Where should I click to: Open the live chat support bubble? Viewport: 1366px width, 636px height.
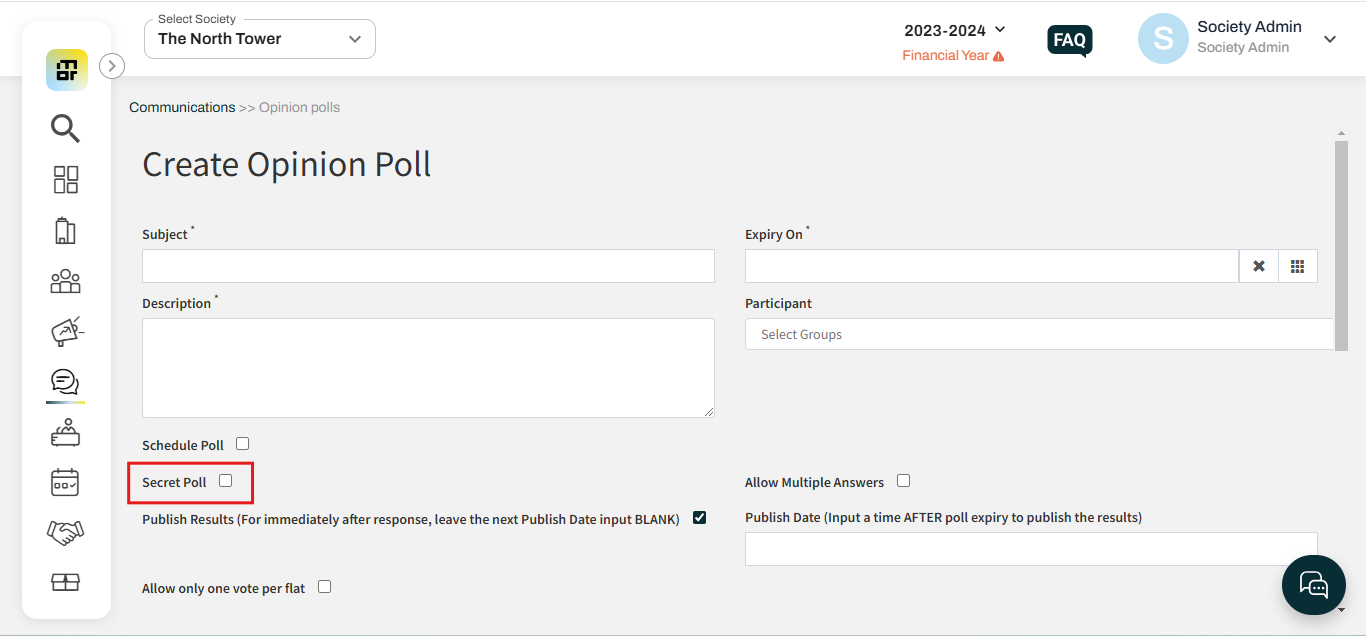tap(1313, 585)
